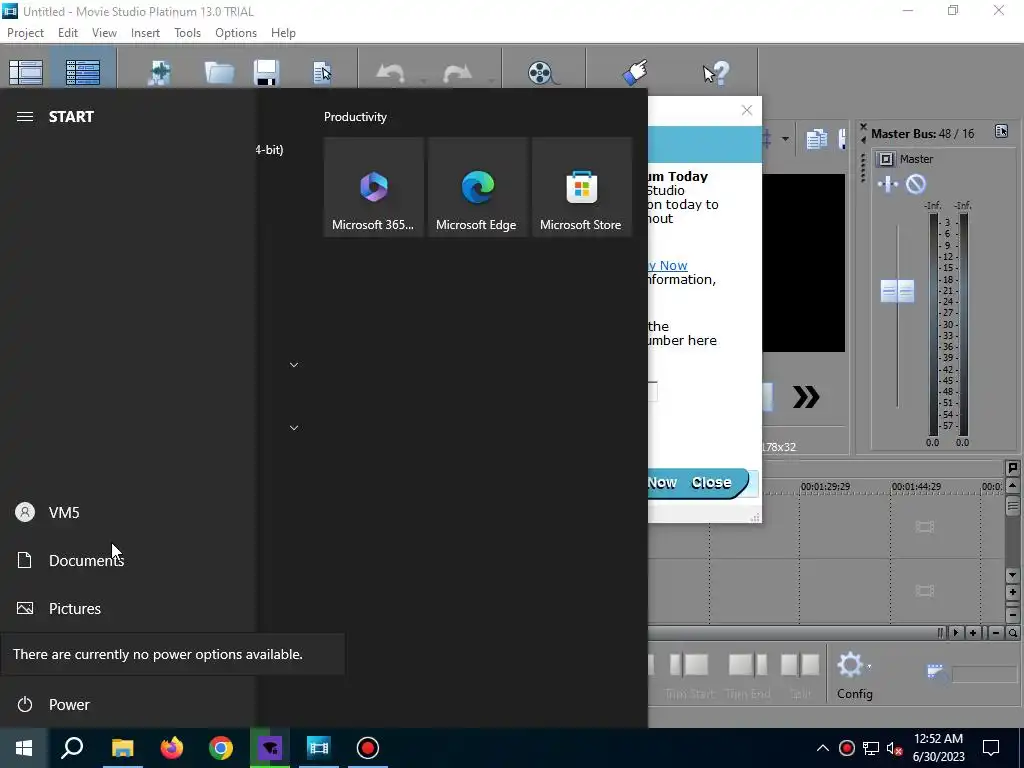Click the timeline marker flag icon

coord(1012,468)
